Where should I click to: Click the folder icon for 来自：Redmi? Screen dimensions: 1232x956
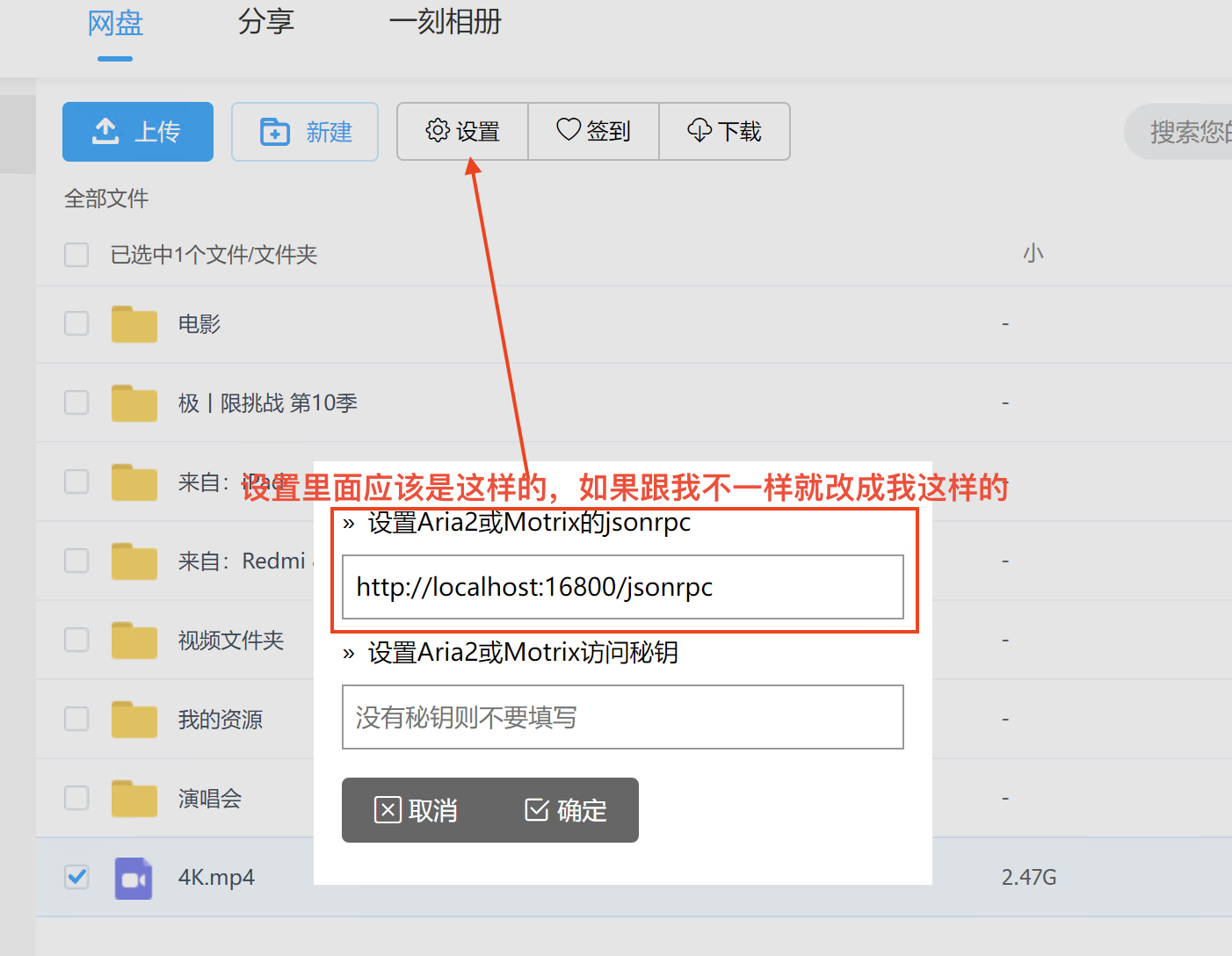tap(134, 561)
